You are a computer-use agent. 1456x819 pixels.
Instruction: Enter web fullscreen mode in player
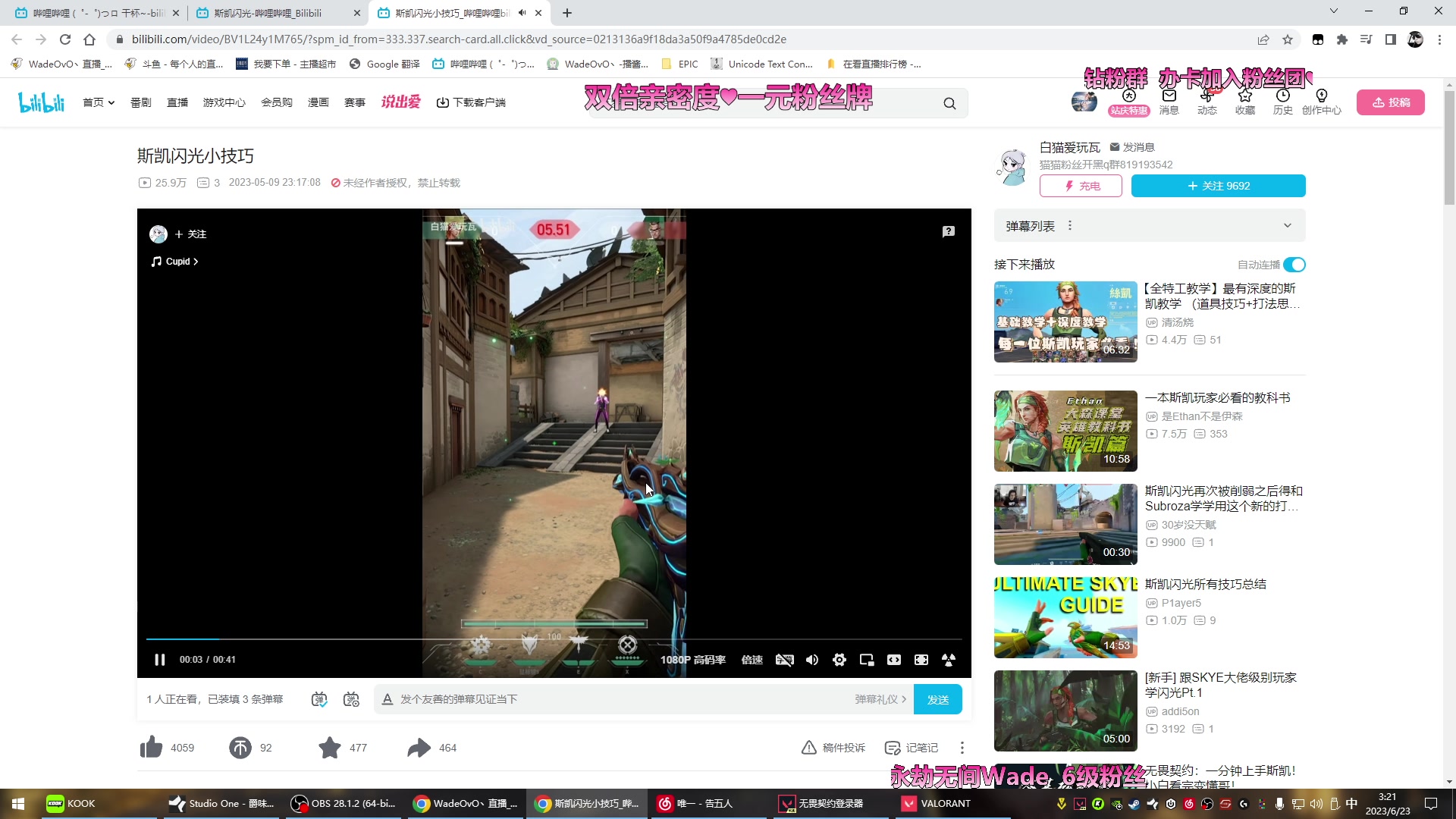(x=921, y=660)
